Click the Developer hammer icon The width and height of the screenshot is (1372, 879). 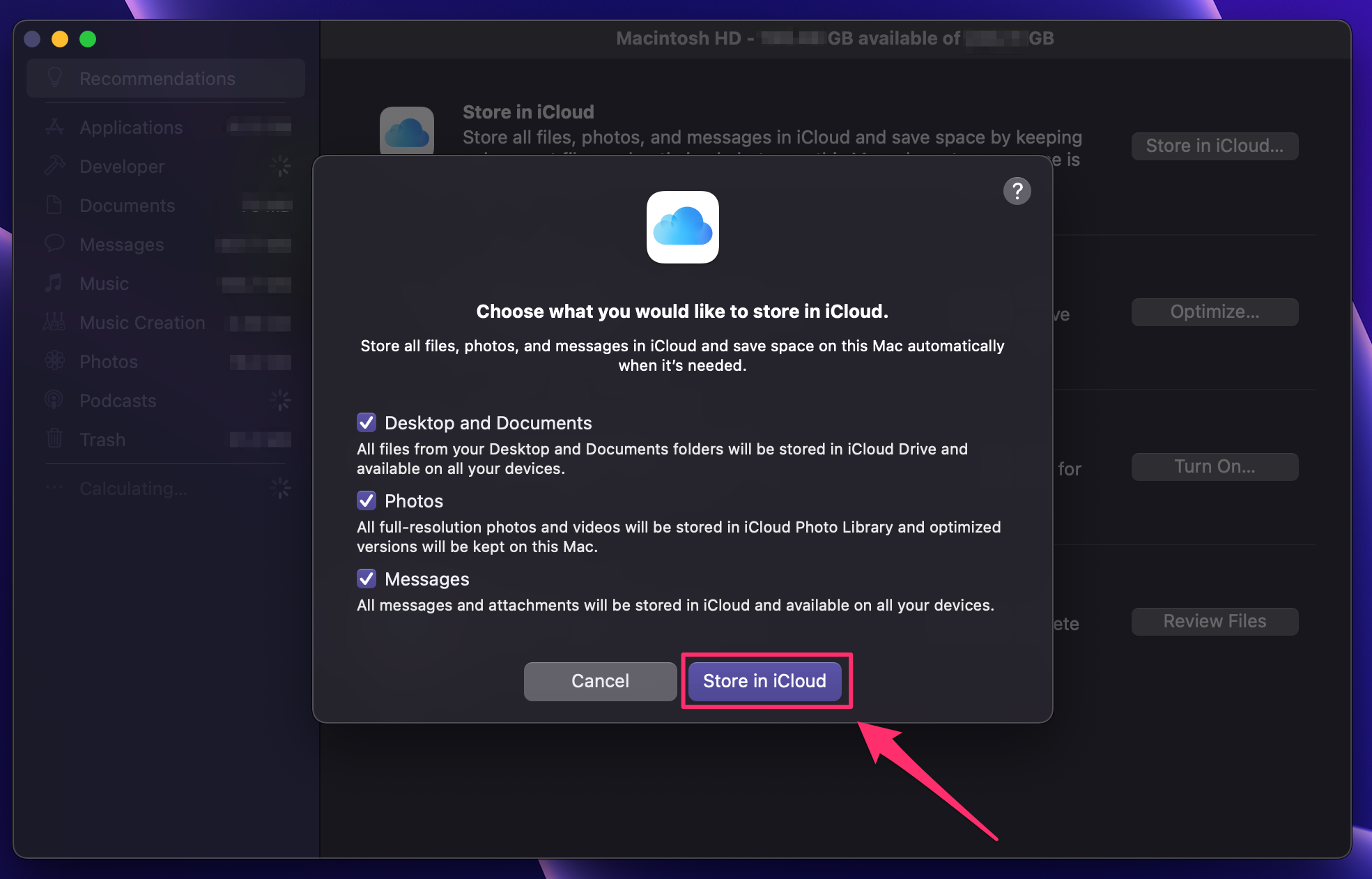(54, 166)
